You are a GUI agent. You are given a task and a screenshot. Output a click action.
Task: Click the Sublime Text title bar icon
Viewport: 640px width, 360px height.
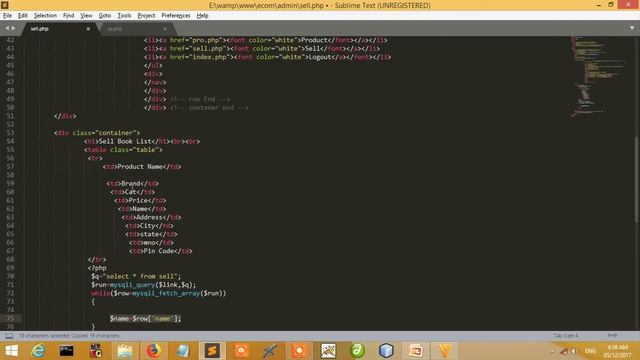click(5, 5)
